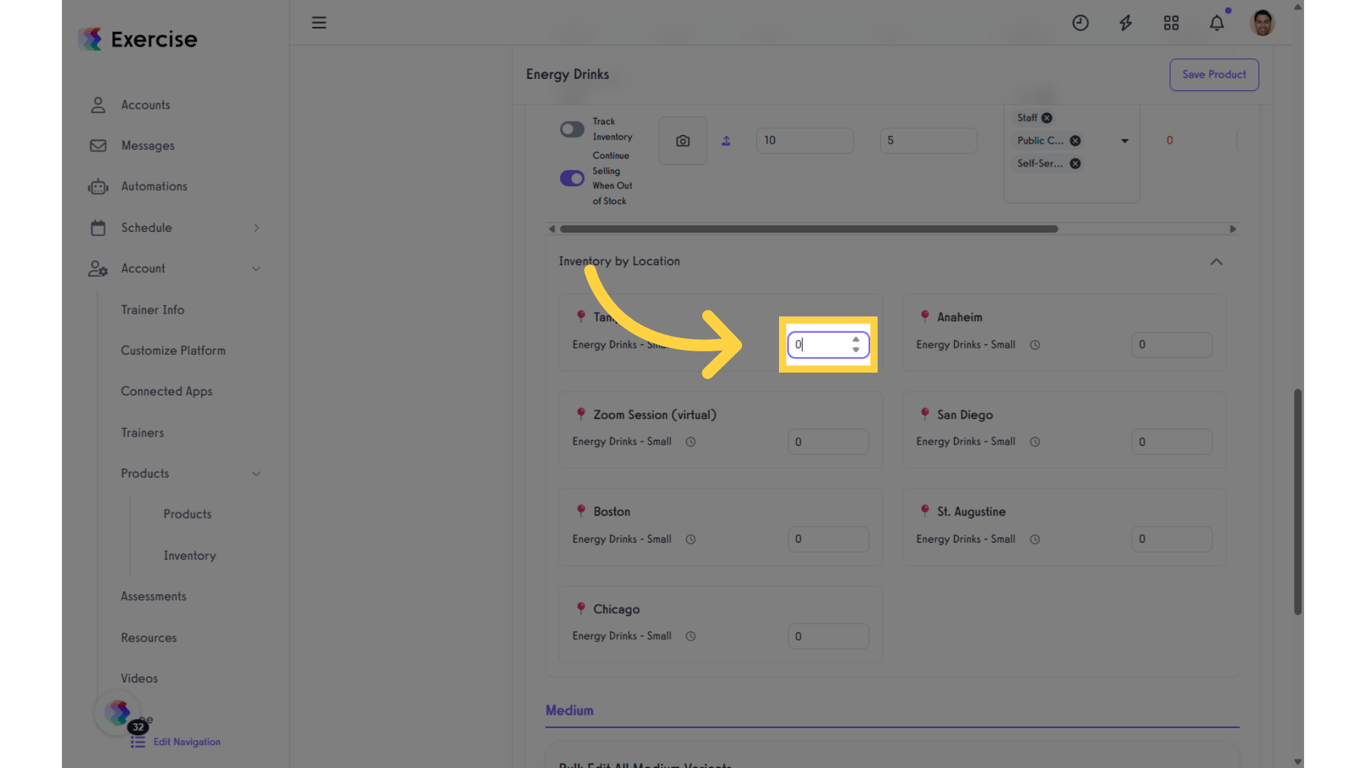This screenshot has width=1366, height=768.
Task: Open the Edit Navigation link
Action: tap(187, 741)
